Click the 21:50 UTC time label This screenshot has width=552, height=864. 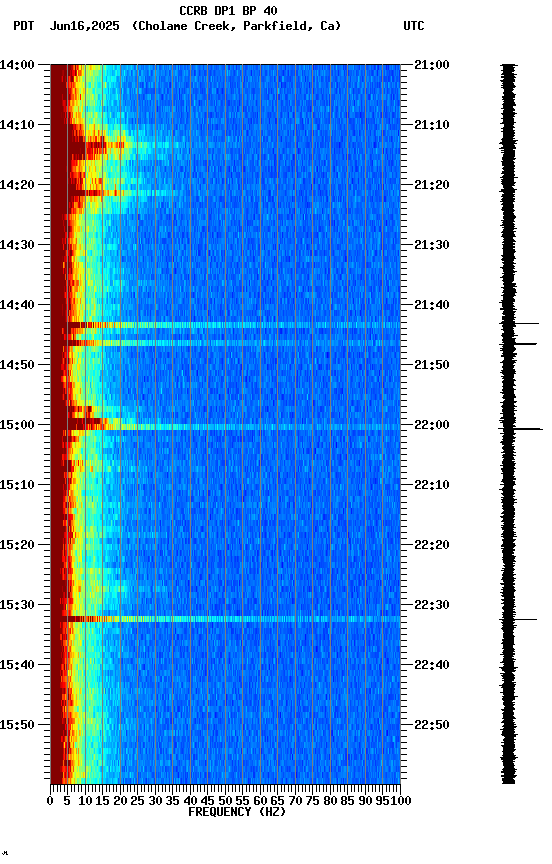click(431, 365)
